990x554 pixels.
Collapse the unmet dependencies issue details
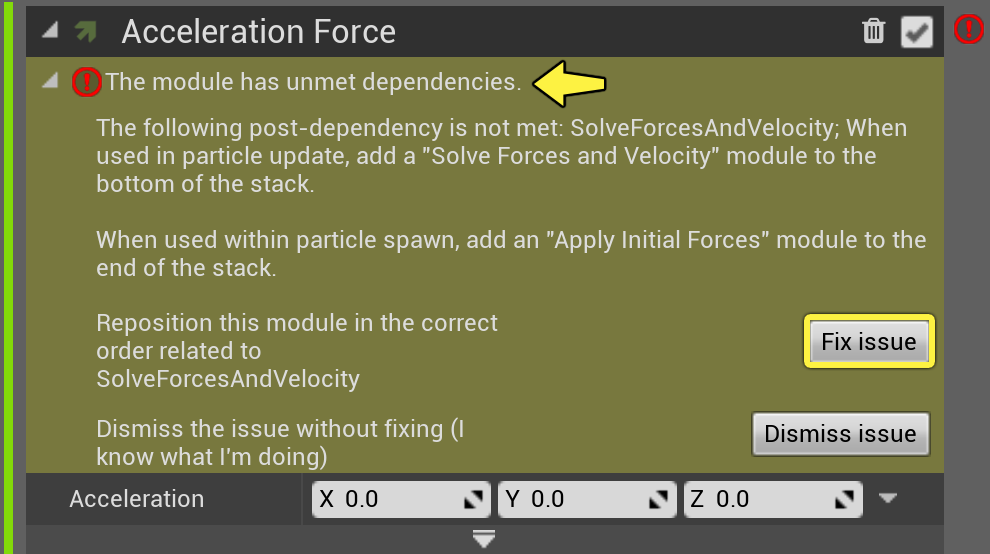click(51, 80)
